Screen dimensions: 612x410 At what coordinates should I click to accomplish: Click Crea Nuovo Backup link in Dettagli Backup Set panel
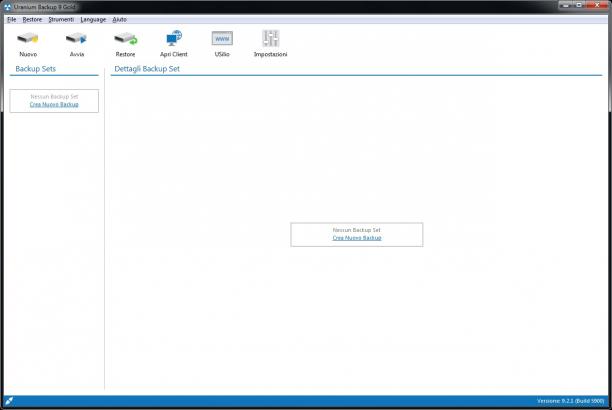point(357,238)
